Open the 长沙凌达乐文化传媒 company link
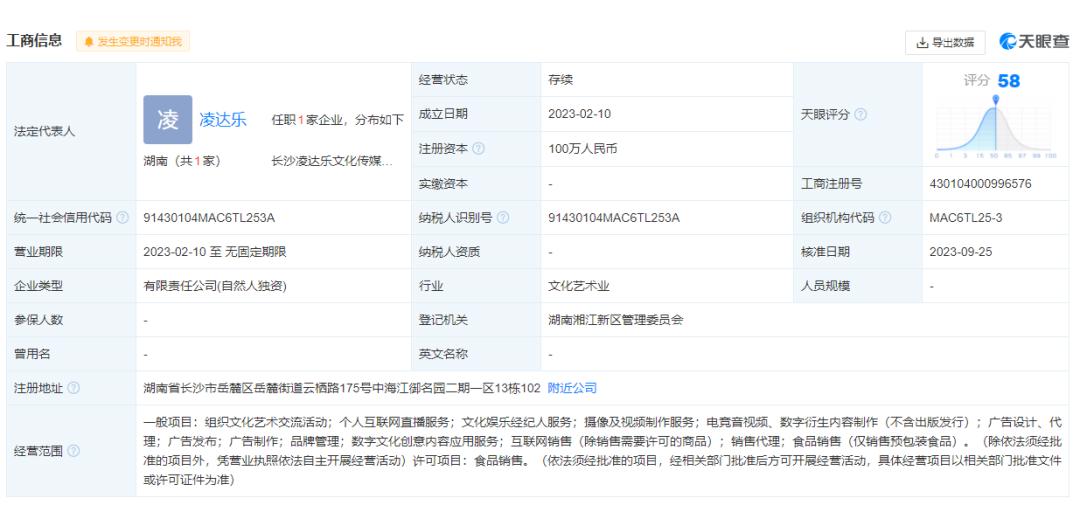The height and width of the screenshot is (505, 1080). click(332, 161)
